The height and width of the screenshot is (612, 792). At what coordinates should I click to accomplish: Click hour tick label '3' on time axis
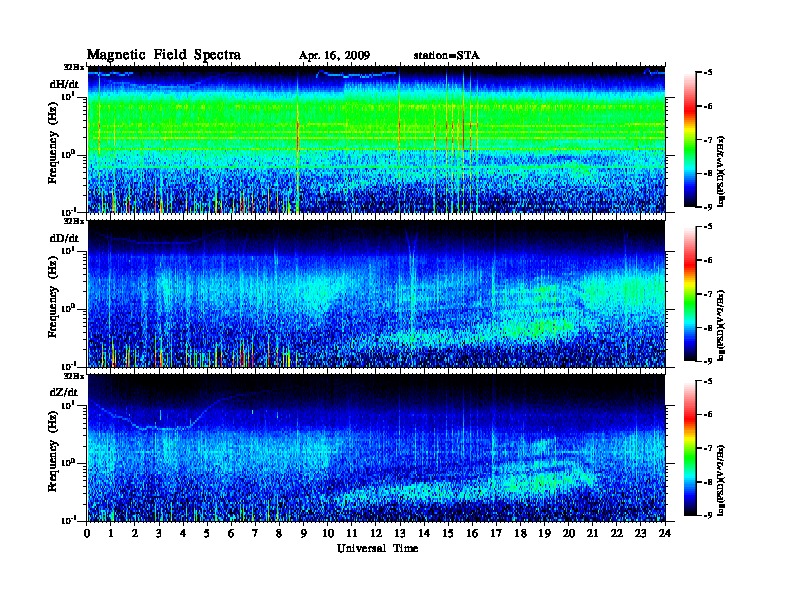point(159,533)
